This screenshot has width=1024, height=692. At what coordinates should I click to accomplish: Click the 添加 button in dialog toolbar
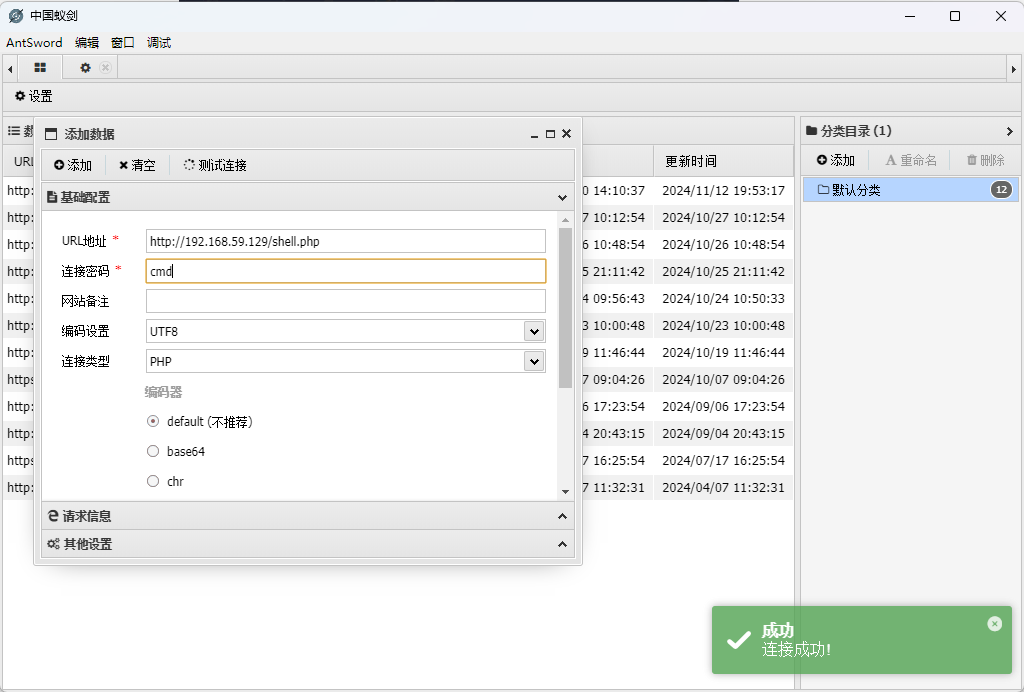[x=73, y=165]
